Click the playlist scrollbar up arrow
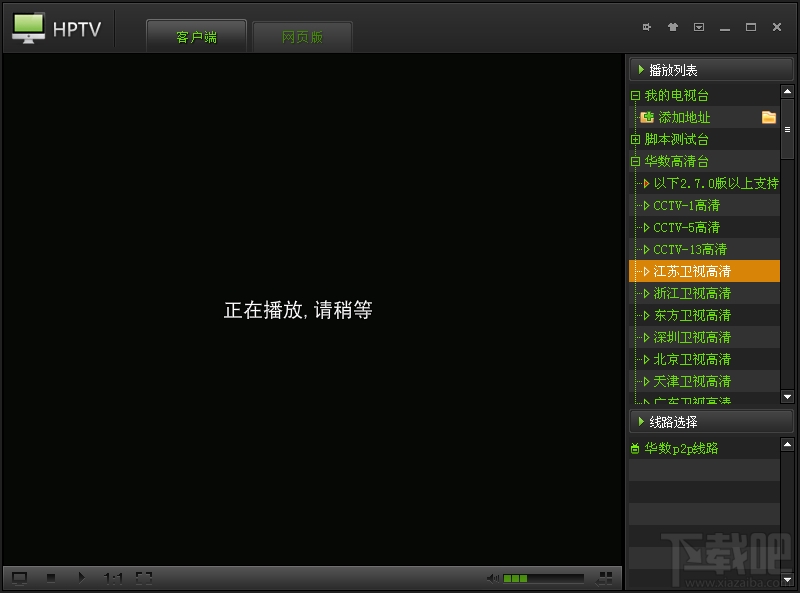Viewport: 800px width, 593px height. [x=787, y=92]
